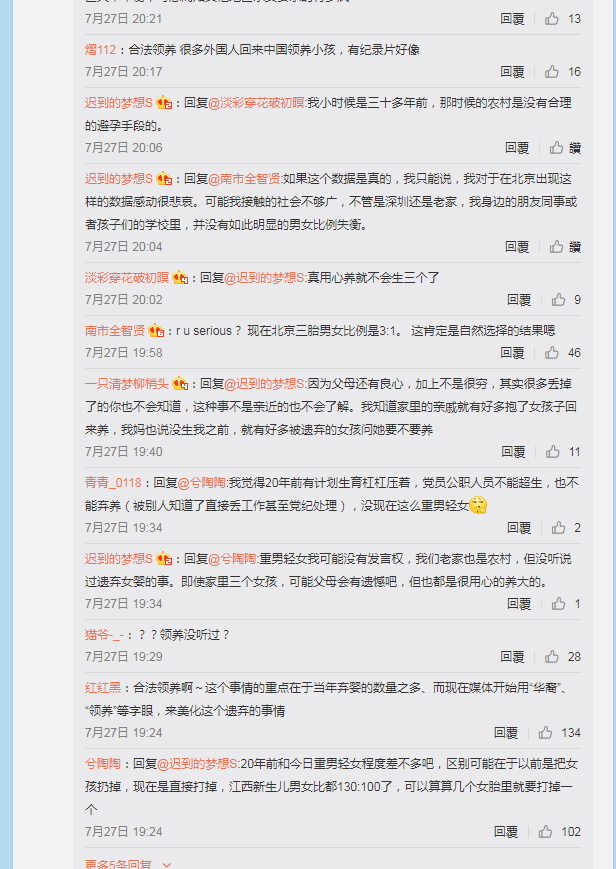Image resolution: width=616 pixels, height=869 pixels.
Task: Reply to 熠112's comment
Action: pyautogui.click(x=512, y=71)
